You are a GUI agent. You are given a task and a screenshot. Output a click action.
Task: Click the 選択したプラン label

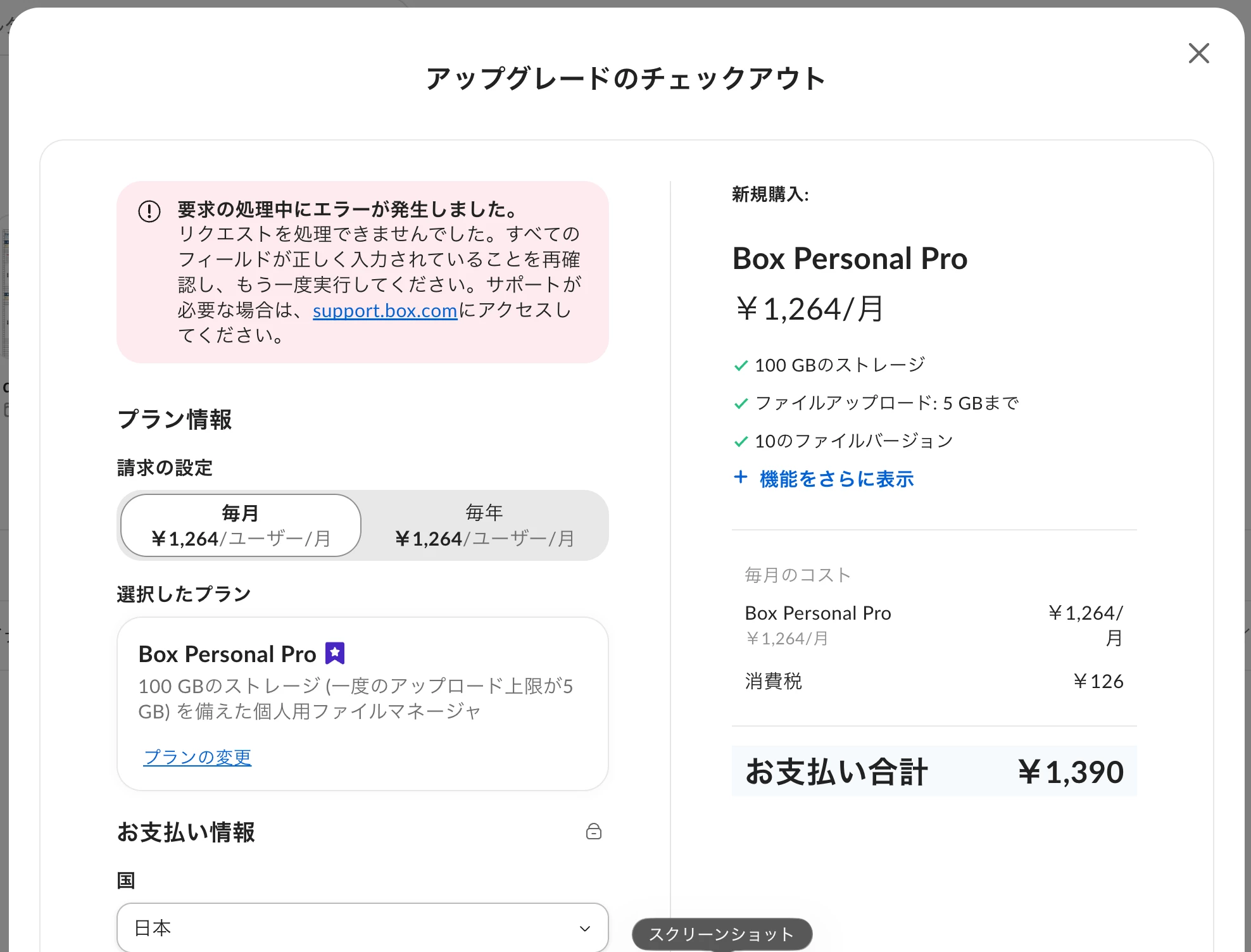184,594
